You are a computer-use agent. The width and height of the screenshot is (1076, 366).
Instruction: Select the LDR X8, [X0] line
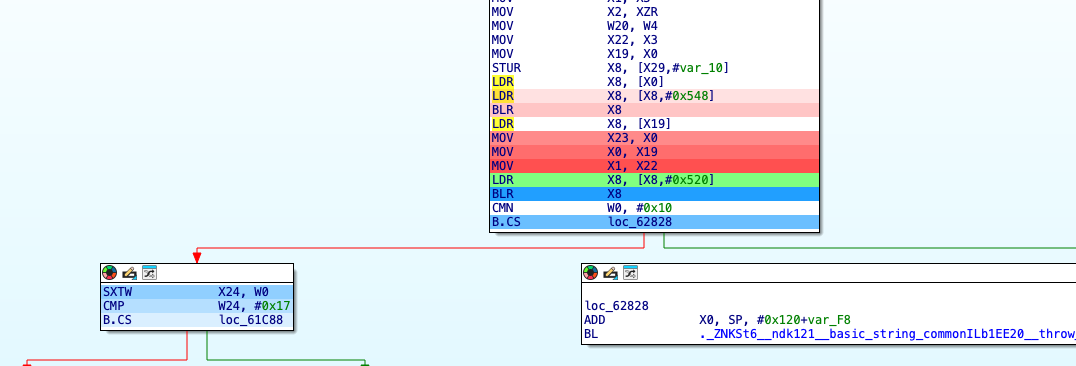coord(654,82)
